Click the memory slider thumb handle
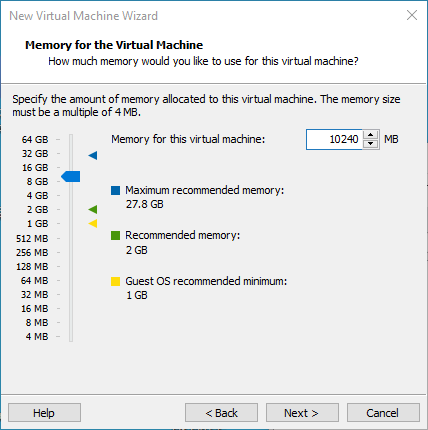Image resolution: width=428 pixels, height=430 pixels. (71, 176)
